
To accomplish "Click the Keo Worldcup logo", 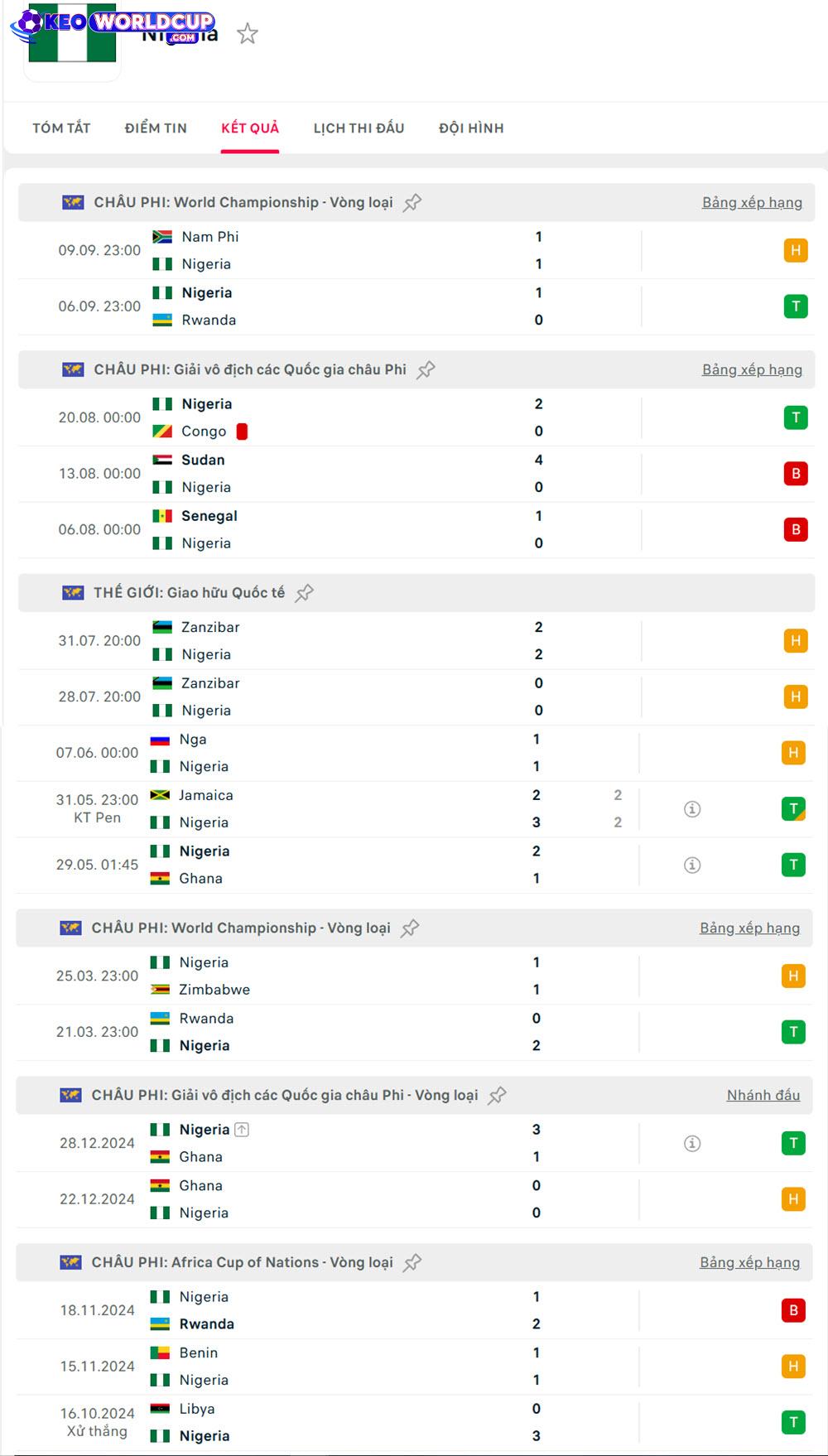I will click(x=113, y=23).
